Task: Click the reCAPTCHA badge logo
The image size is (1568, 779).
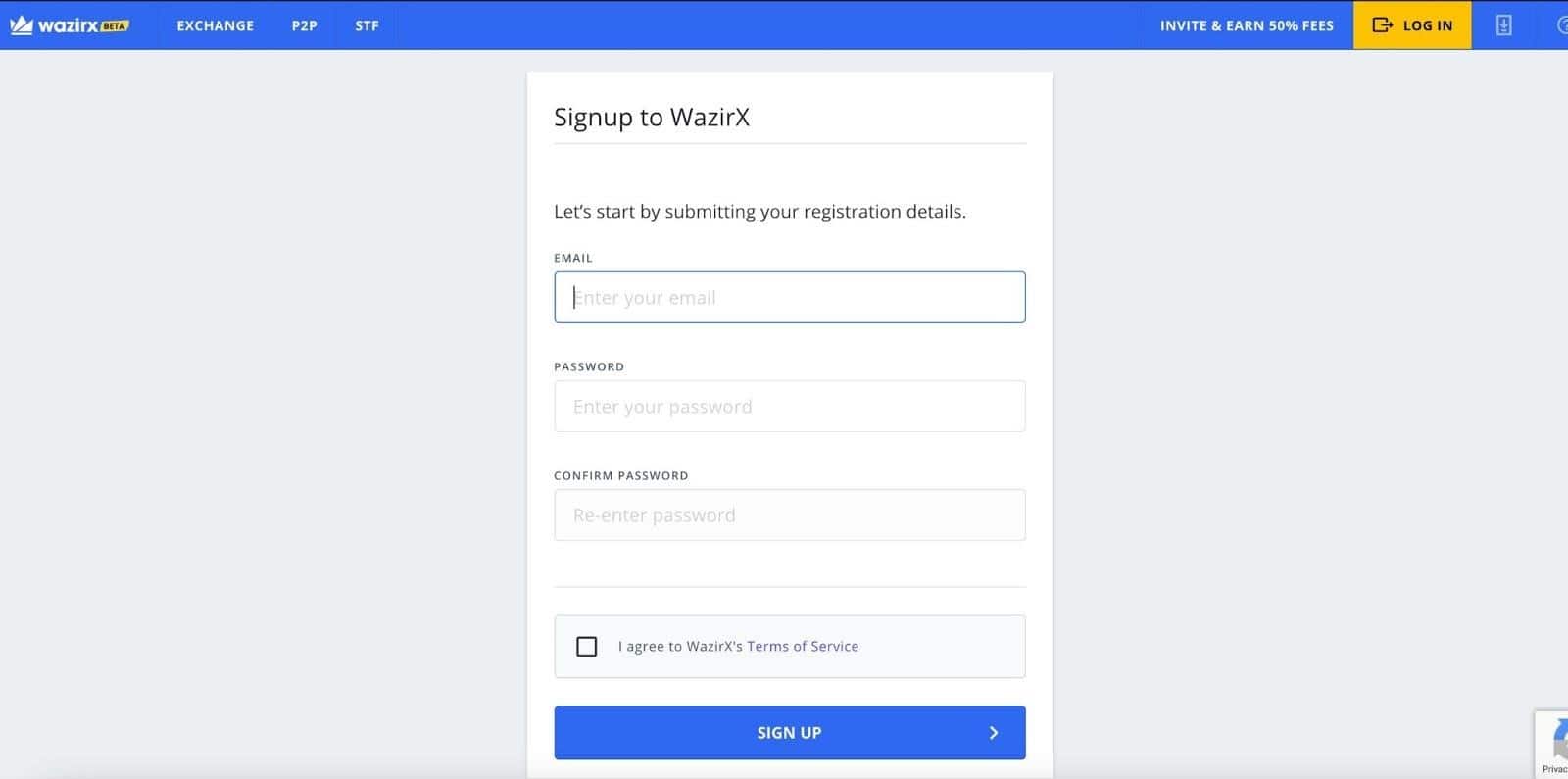Action: pyautogui.click(x=1559, y=738)
